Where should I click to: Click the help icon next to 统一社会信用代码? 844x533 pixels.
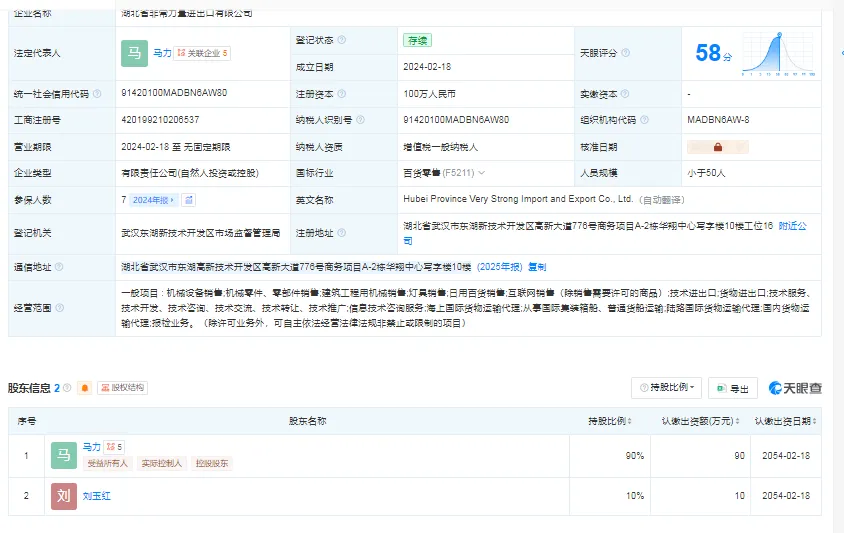[x=97, y=94]
